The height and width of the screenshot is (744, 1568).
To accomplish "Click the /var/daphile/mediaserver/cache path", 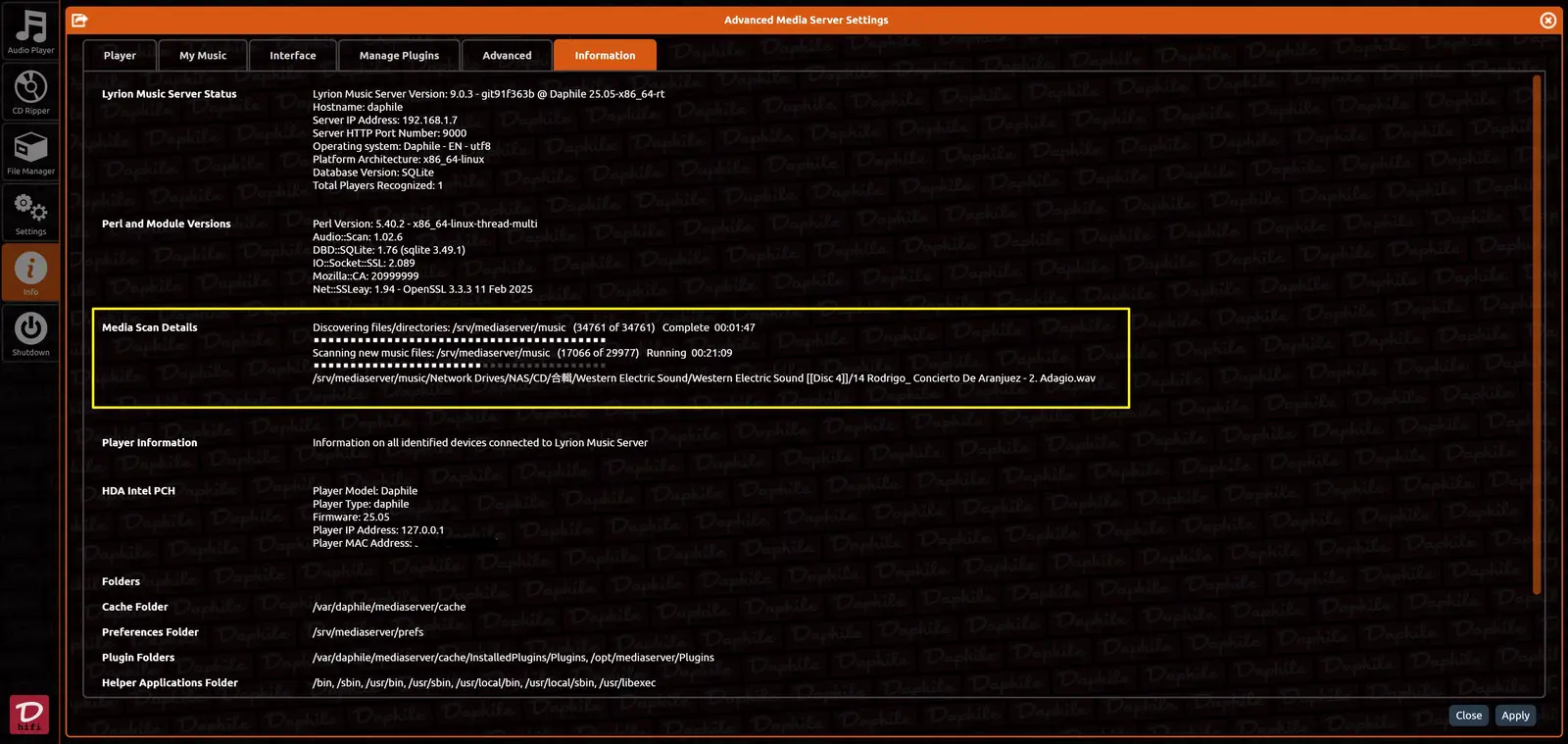I will click(389, 607).
